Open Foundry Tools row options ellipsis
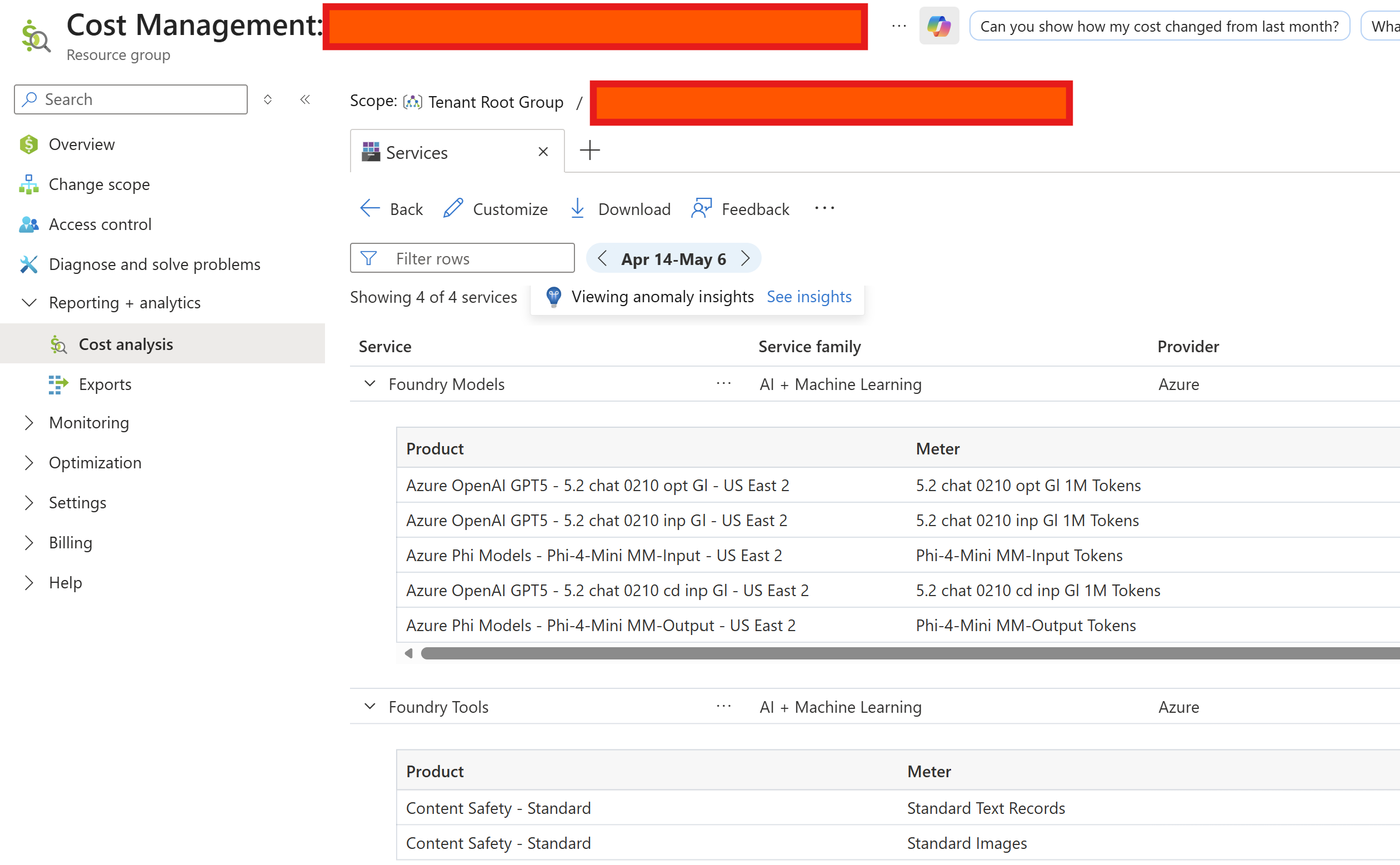This screenshot has width=1400, height=865. pos(724,707)
